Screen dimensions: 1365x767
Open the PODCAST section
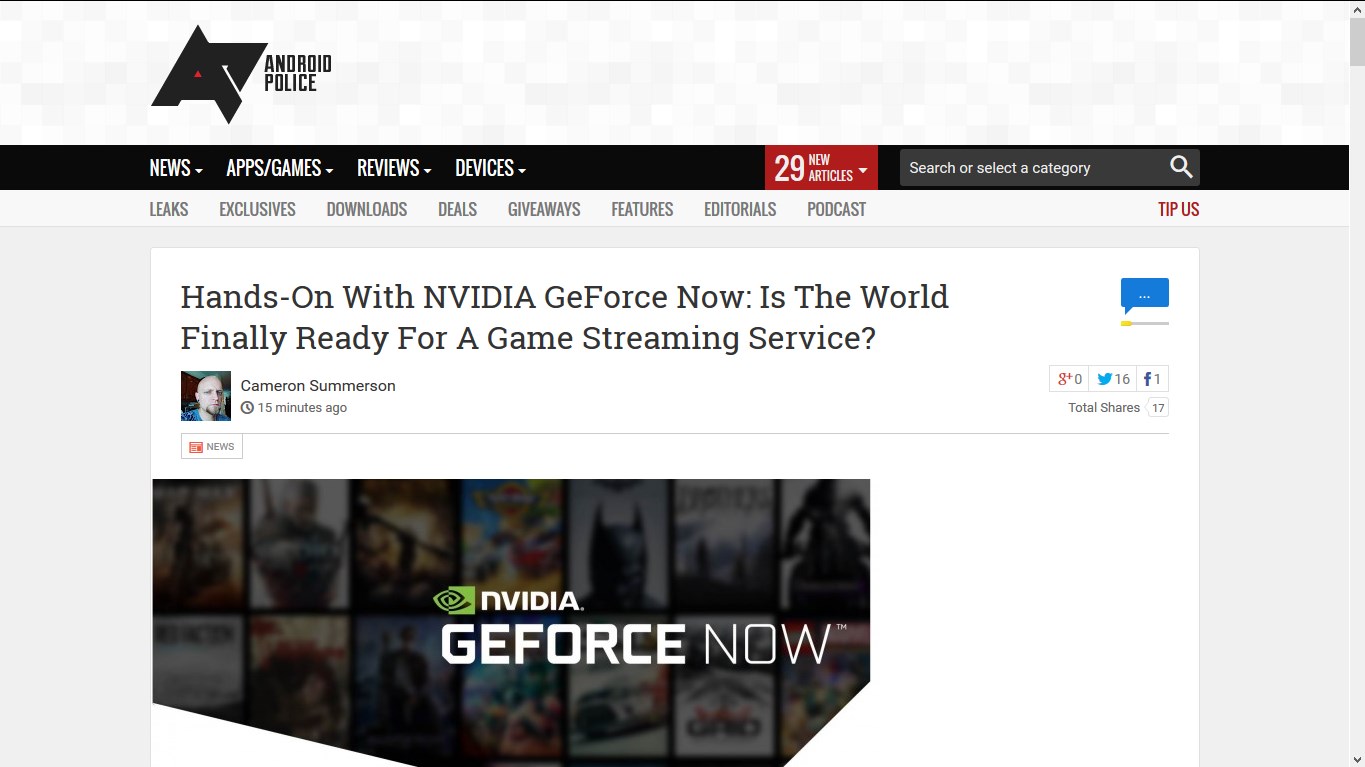(x=836, y=209)
